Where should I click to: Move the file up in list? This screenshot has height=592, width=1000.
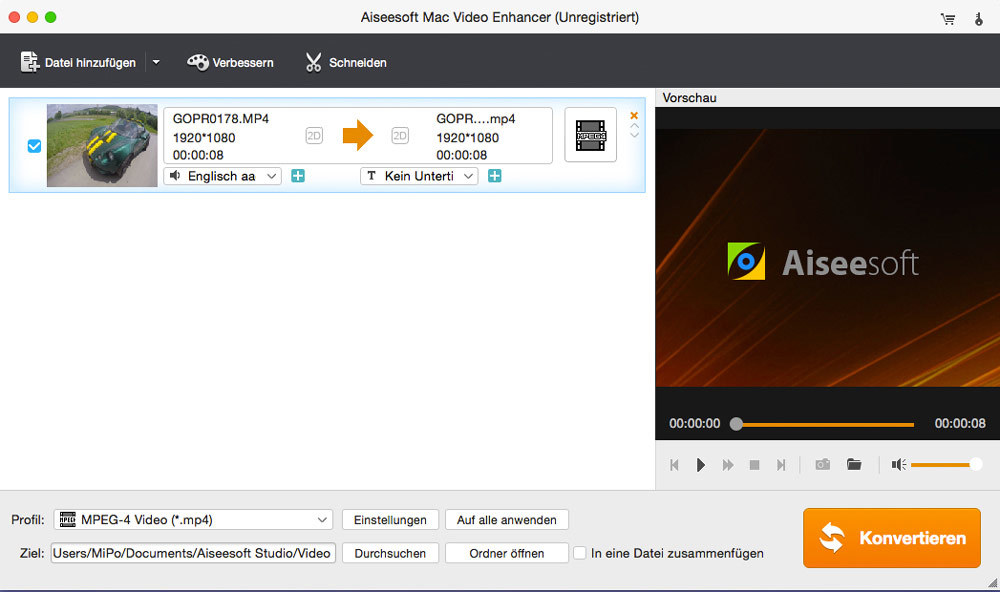pyautogui.click(x=634, y=126)
